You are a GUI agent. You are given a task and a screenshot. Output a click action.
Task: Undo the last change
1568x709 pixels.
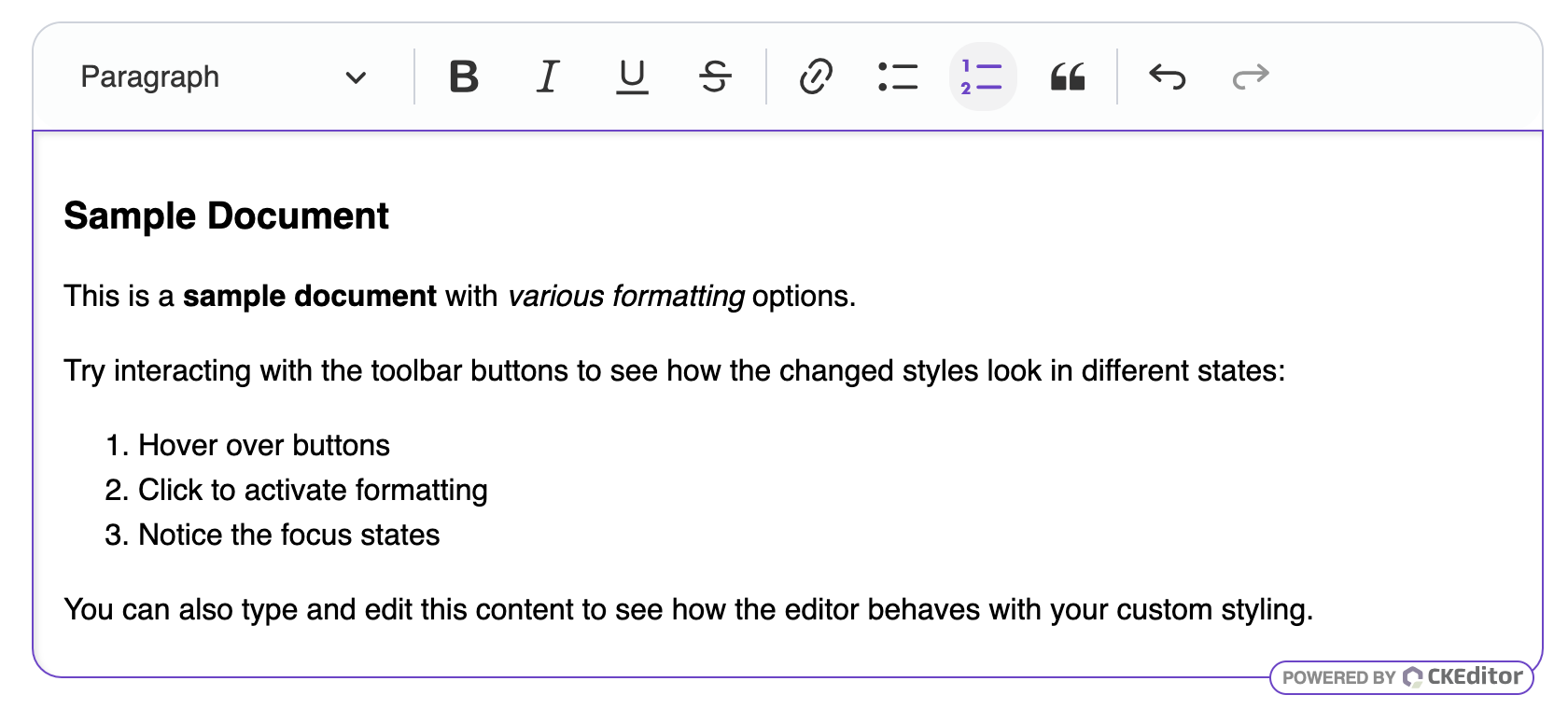(1168, 76)
